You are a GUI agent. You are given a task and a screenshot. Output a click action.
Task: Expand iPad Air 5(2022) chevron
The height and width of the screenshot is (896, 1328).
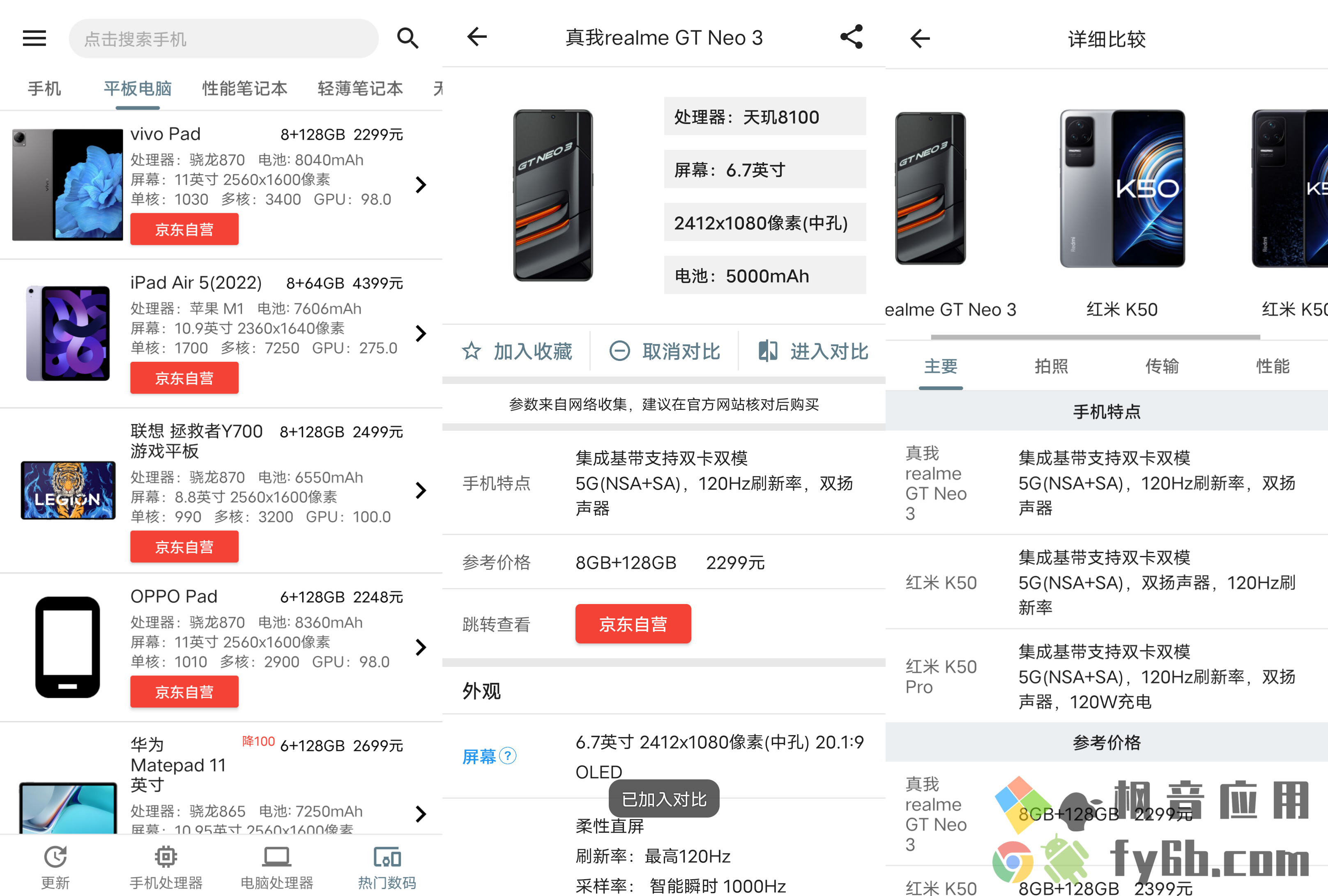[x=421, y=333]
